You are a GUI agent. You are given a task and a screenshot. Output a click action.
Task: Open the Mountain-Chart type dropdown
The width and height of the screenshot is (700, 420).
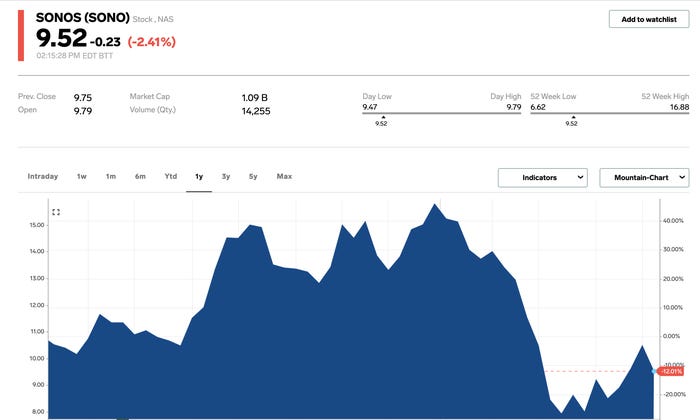[x=644, y=178]
